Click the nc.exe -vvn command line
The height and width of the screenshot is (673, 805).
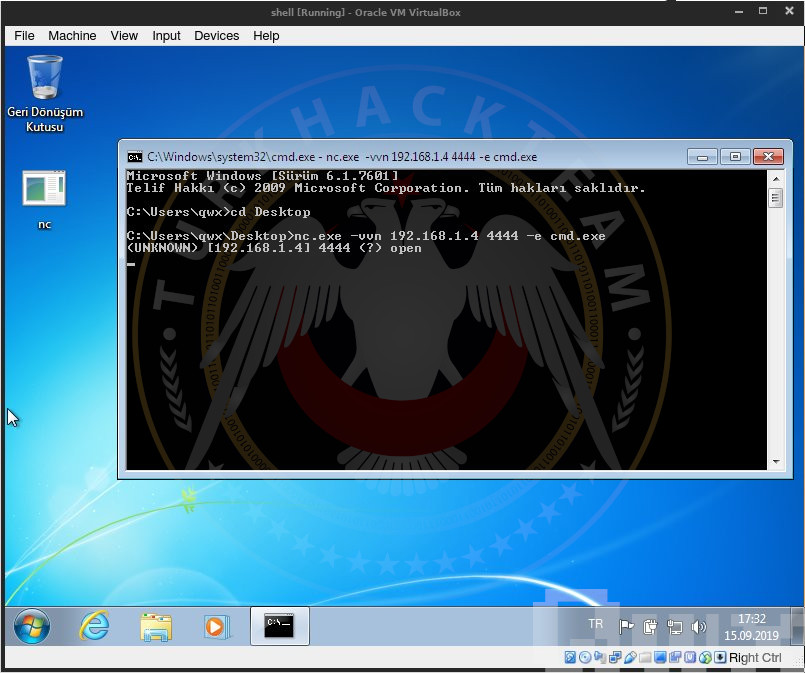[366, 236]
